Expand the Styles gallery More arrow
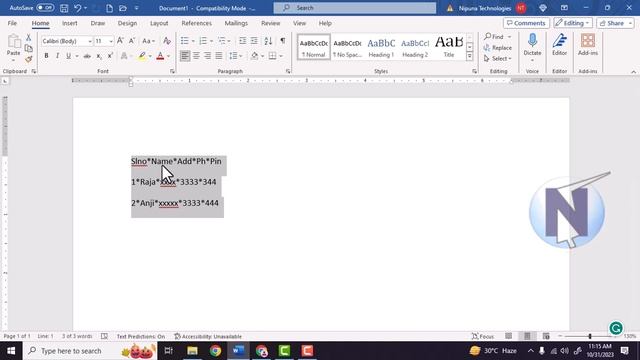Screen dimensions: 640x360 (469, 56)
